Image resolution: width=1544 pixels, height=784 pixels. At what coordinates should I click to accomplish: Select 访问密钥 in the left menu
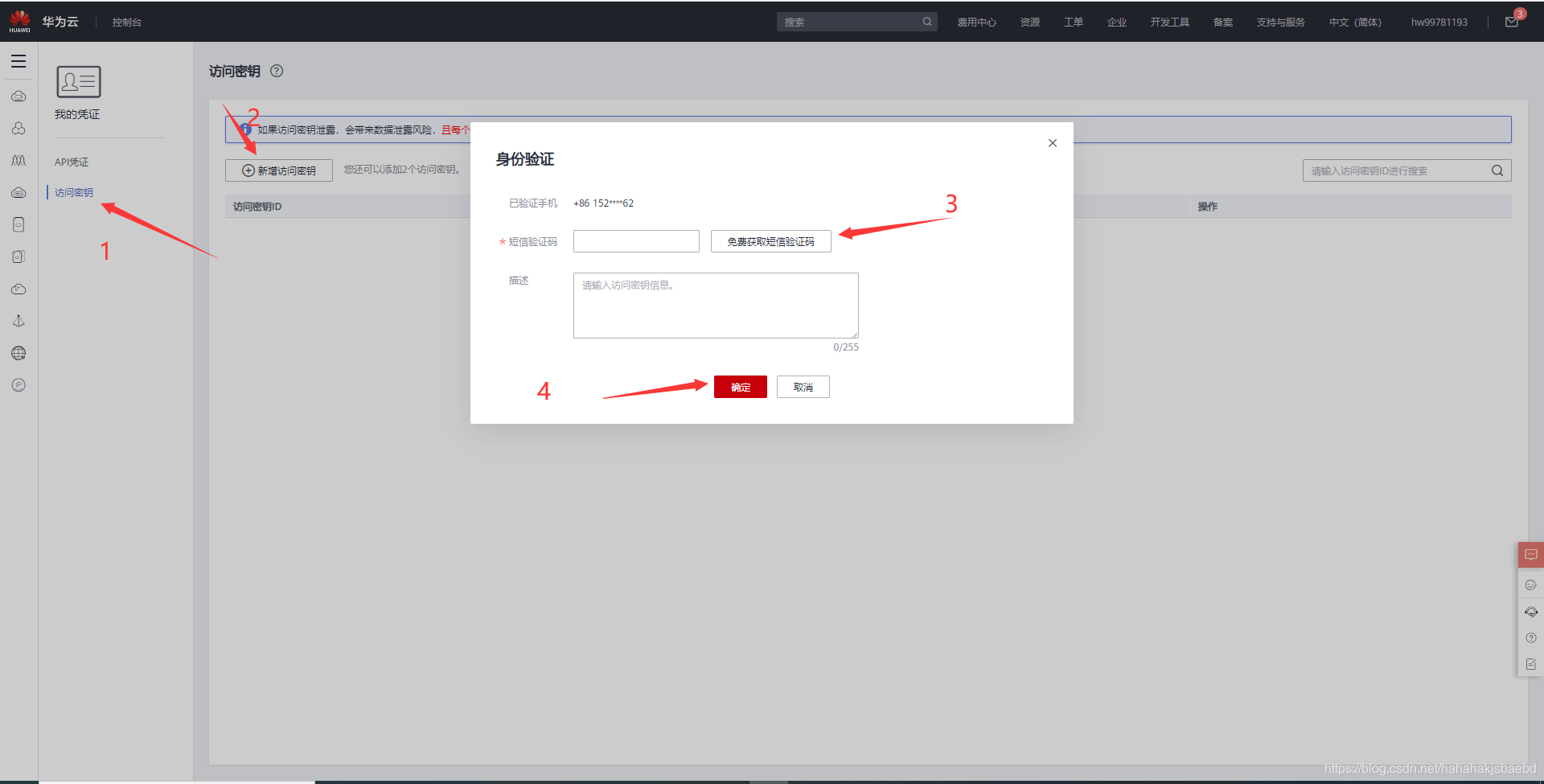(74, 192)
